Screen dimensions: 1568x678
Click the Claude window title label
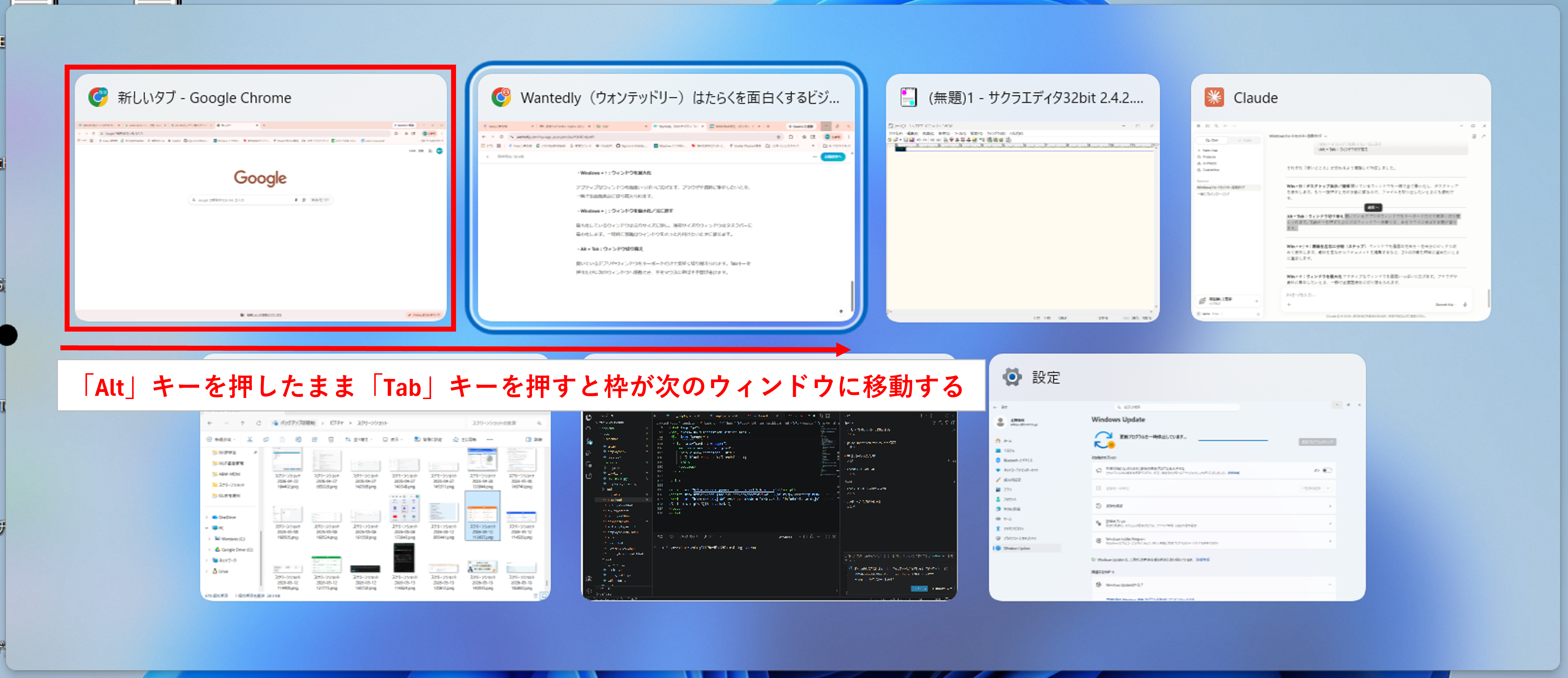click(x=1255, y=97)
